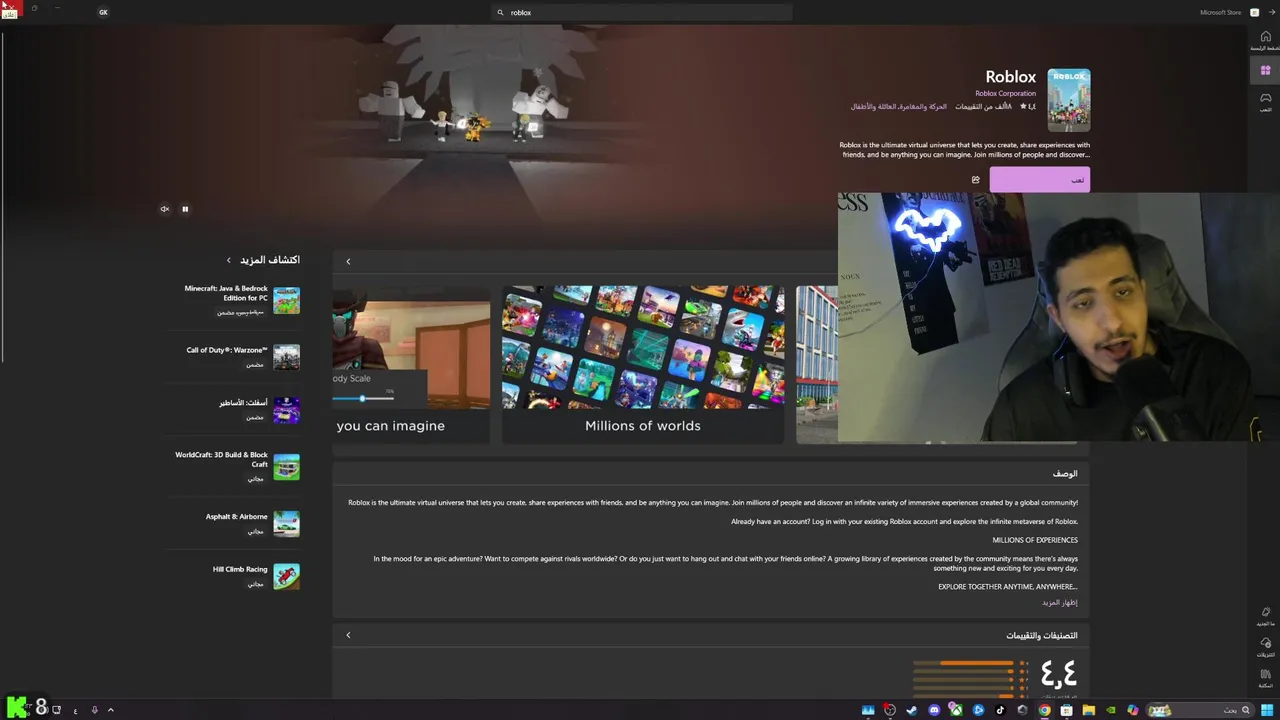Click the Description section heading
1280x720 pixels.
click(x=1065, y=473)
